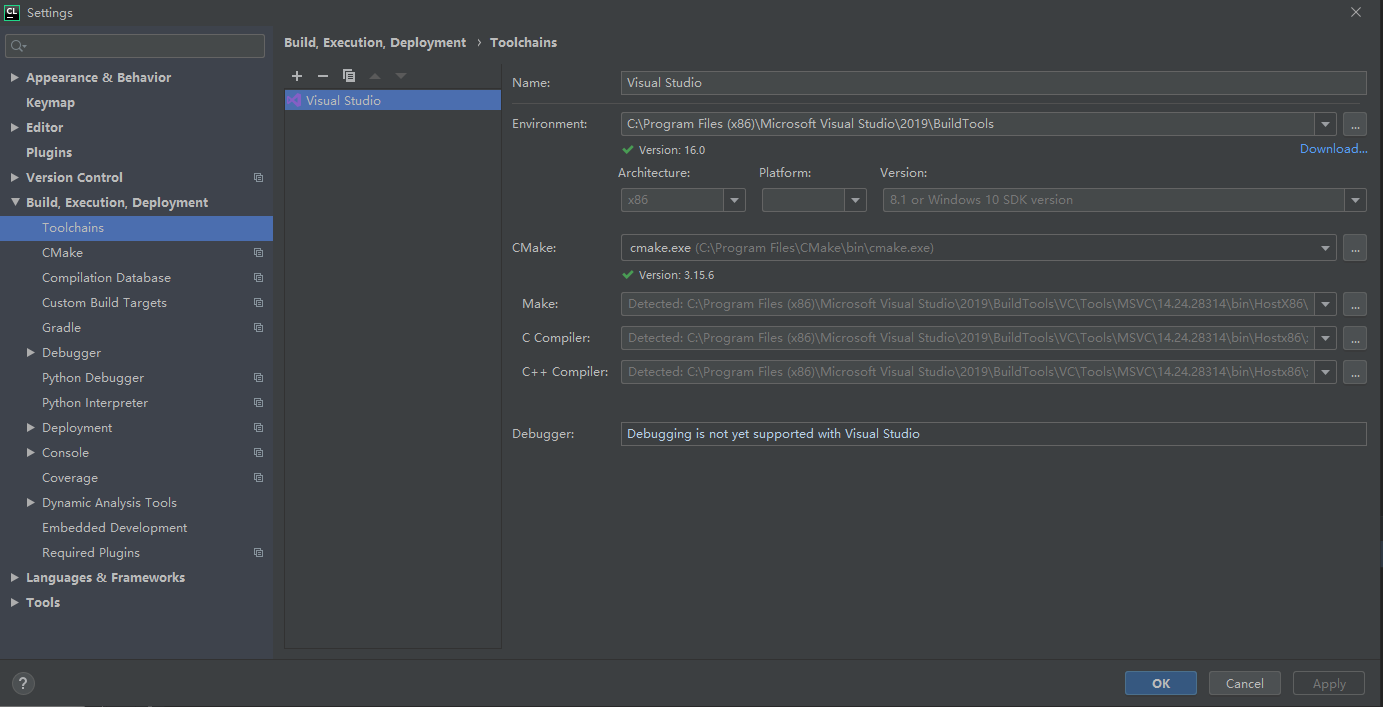Browse Environment path using its ellipsis button

[x=1355, y=124]
